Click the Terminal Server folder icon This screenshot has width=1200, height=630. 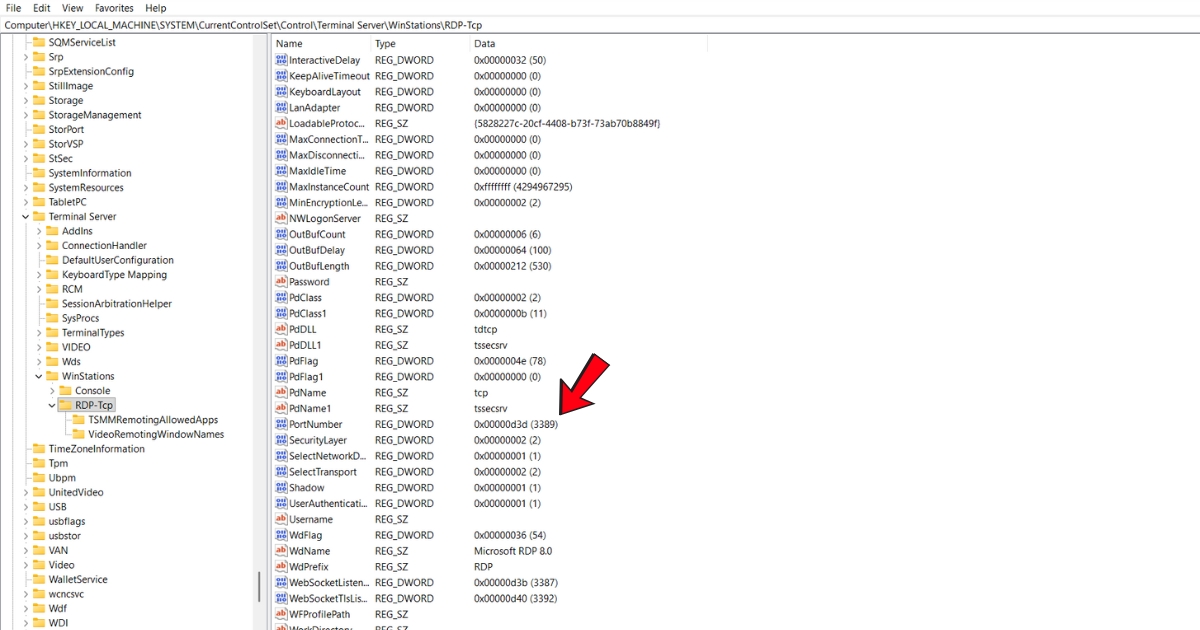point(39,217)
